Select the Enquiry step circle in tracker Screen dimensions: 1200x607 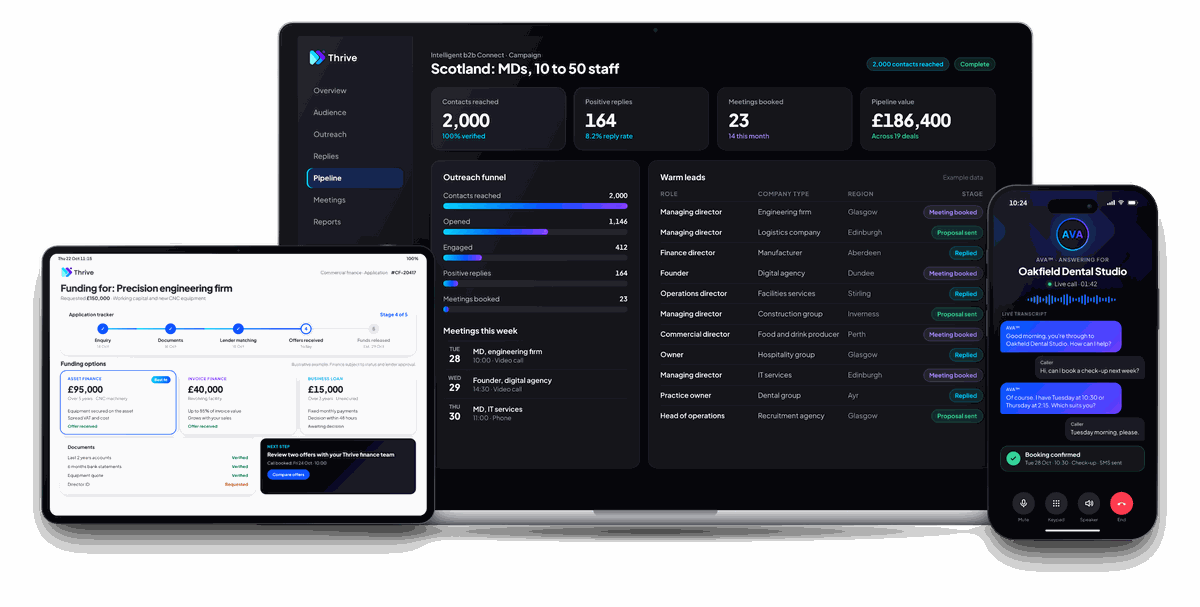point(102,328)
